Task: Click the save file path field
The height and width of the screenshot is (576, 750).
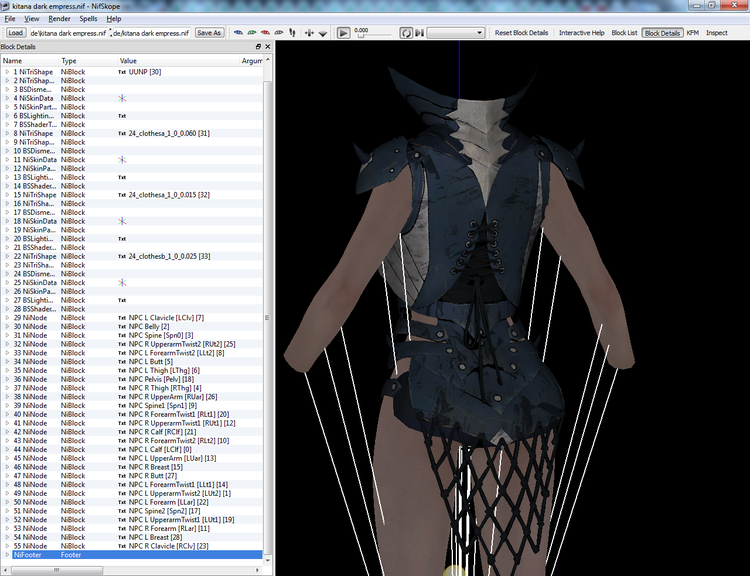Action: tap(152, 33)
